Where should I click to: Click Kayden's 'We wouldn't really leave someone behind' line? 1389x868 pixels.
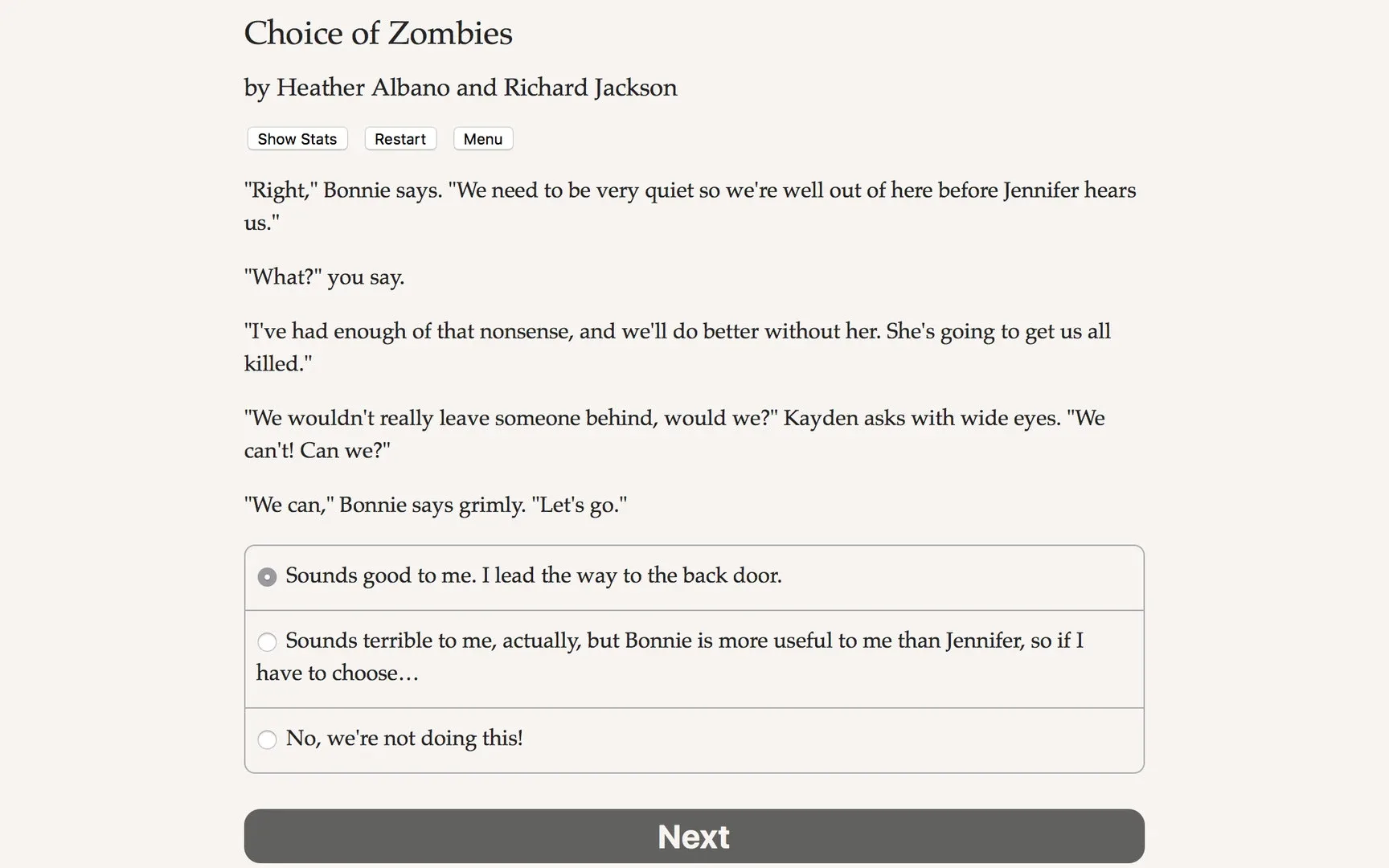point(510,418)
